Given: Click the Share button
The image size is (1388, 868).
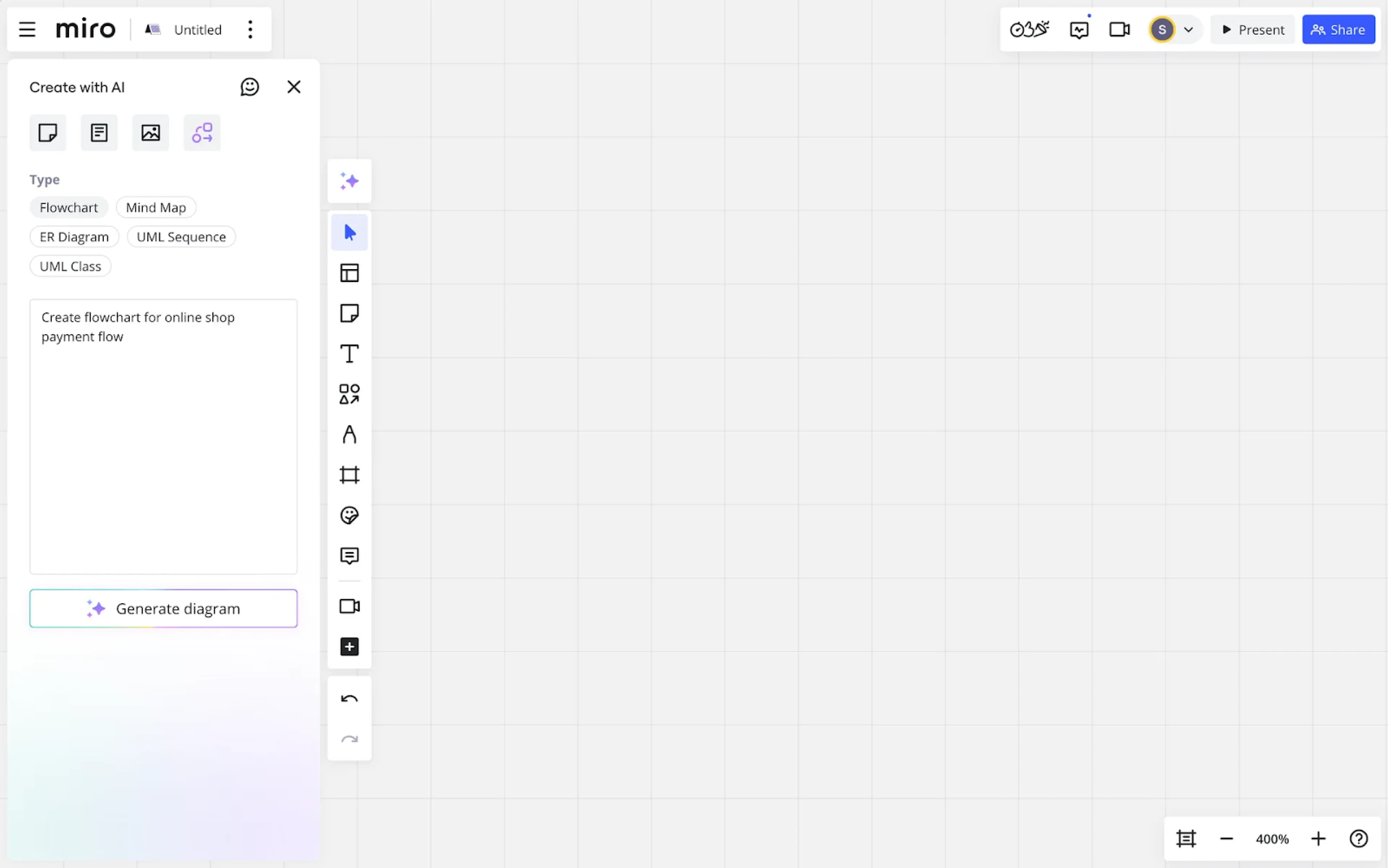Looking at the screenshot, I should [x=1339, y=29].
